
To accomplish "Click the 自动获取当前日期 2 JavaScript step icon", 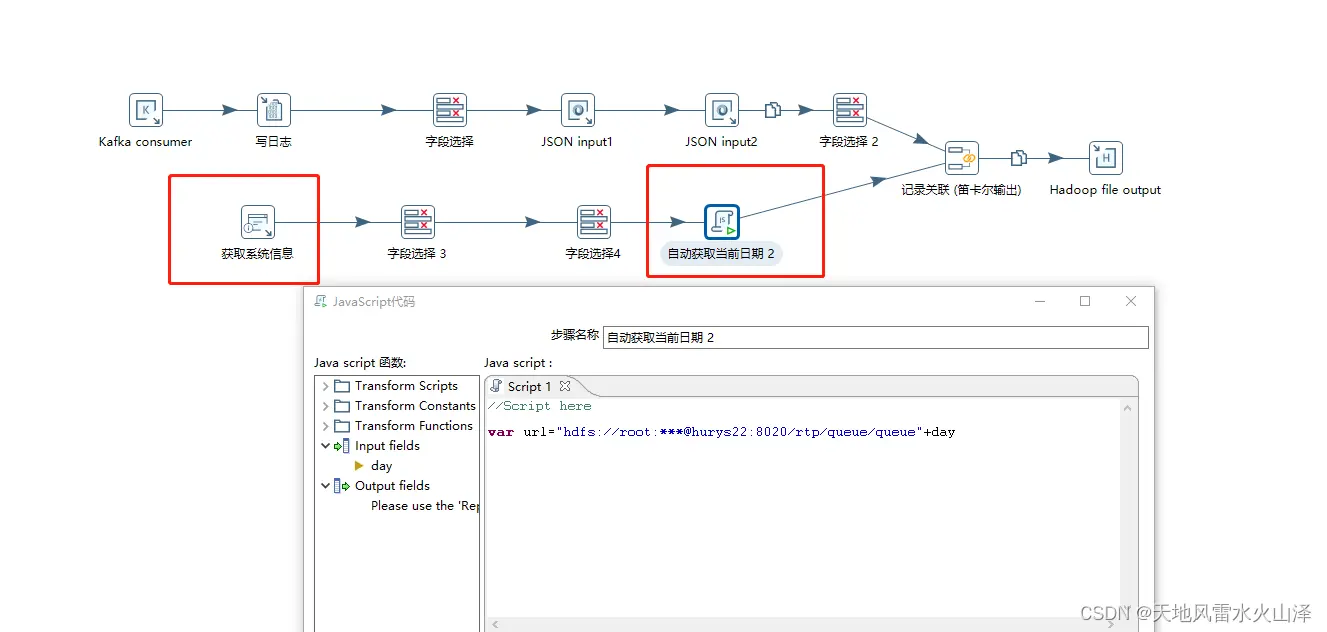I will coord(721,222).
